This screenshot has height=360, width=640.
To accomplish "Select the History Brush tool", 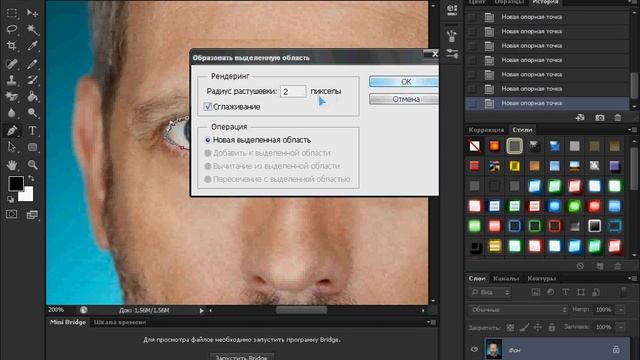I will click(x=32, y=80).
